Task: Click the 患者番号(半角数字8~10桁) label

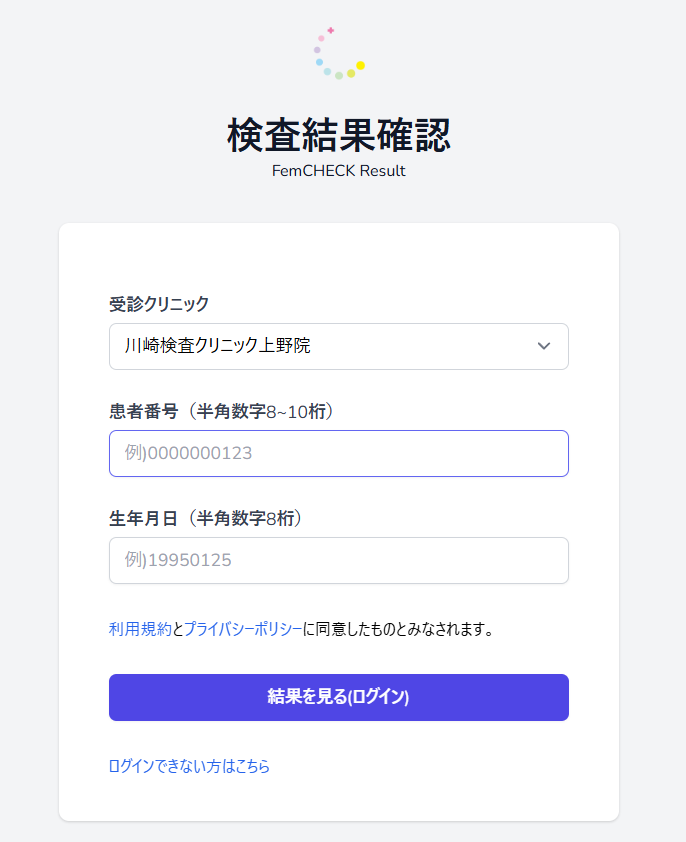Action: point(221,411)
